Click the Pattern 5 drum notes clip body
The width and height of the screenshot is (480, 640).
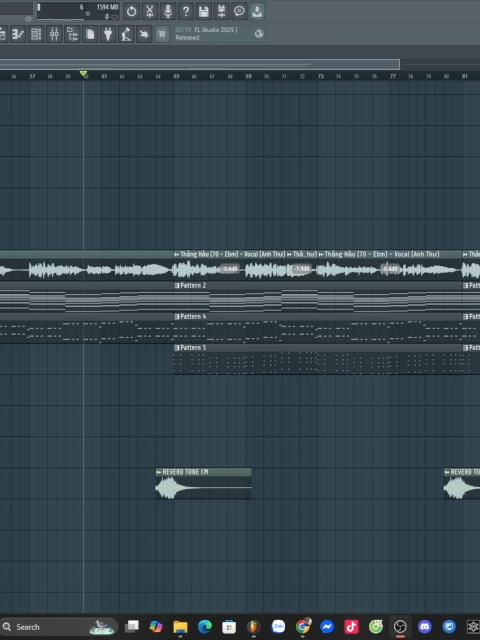click(x=318, y=363)
